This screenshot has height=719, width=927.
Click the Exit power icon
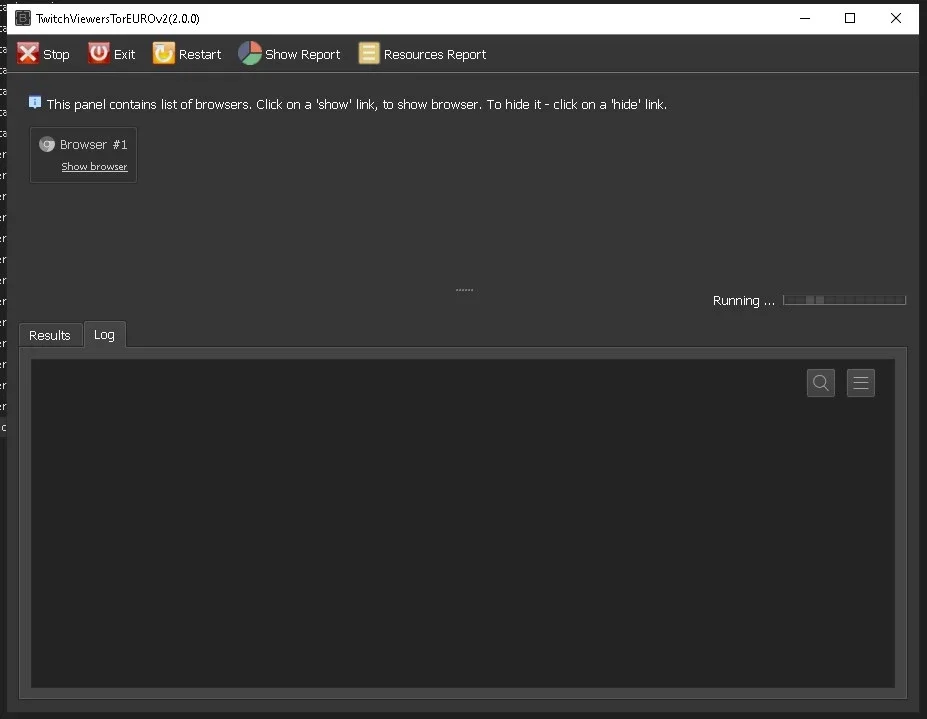click(x=99, y=53)
